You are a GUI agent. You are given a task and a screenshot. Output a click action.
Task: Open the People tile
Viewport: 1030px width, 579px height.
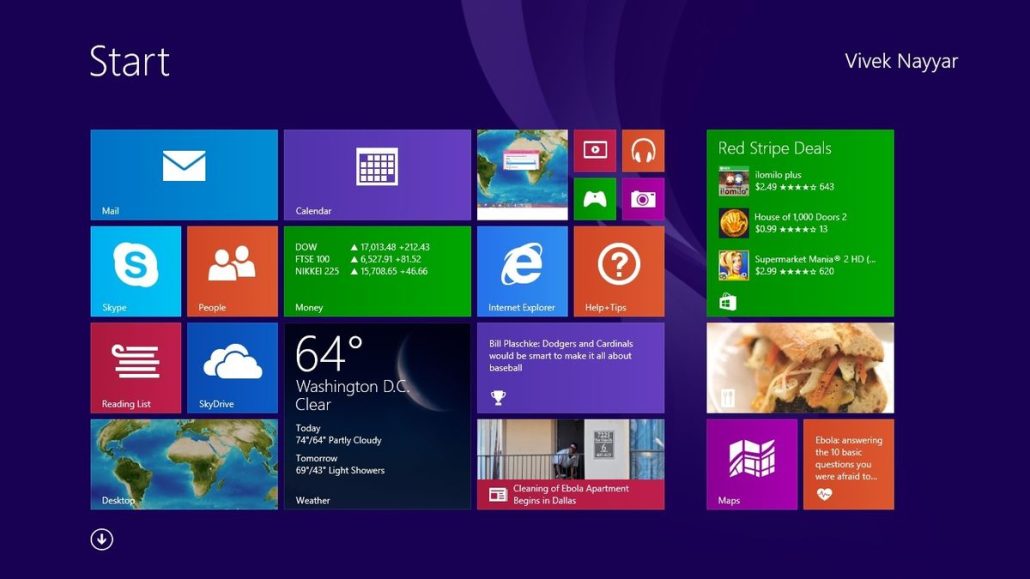tap(233, 271)
